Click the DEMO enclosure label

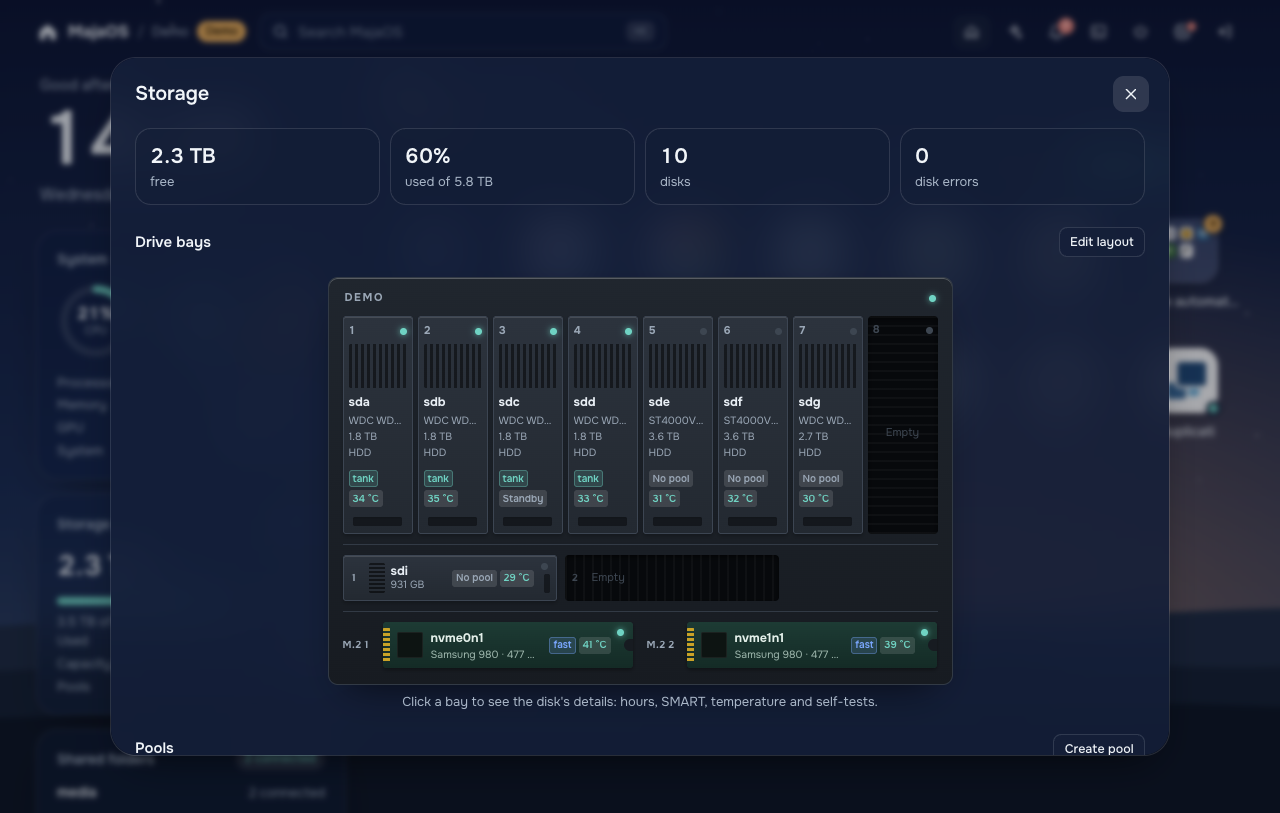point(364,298)
